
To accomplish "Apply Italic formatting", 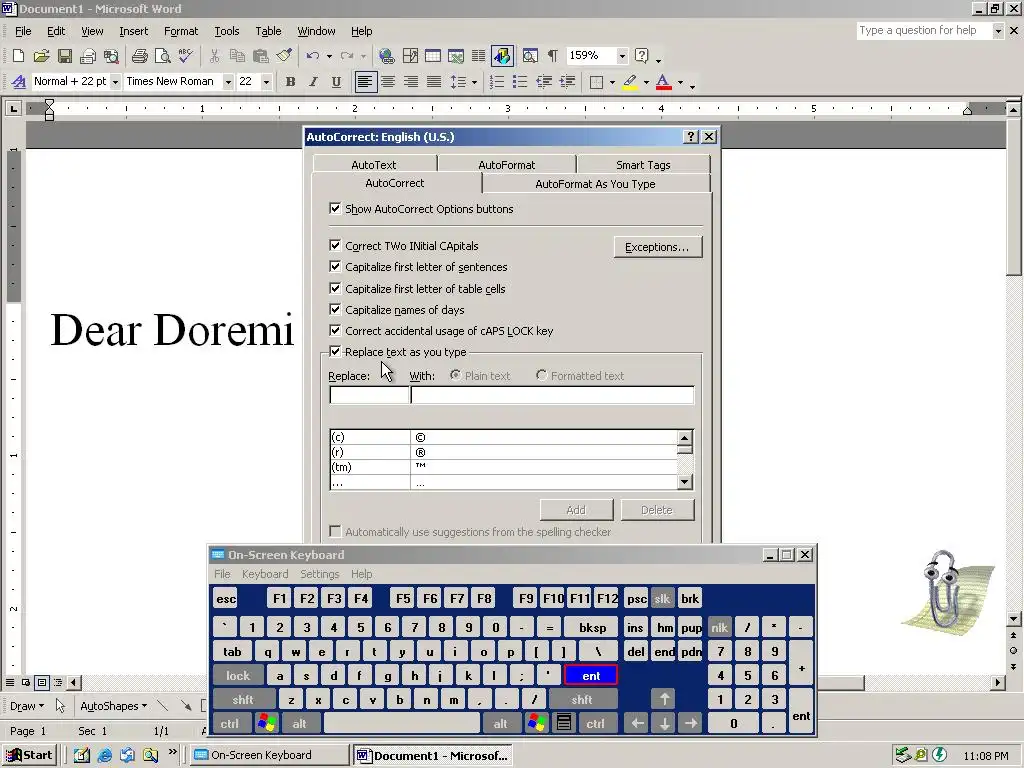I will tap(313, 82).
